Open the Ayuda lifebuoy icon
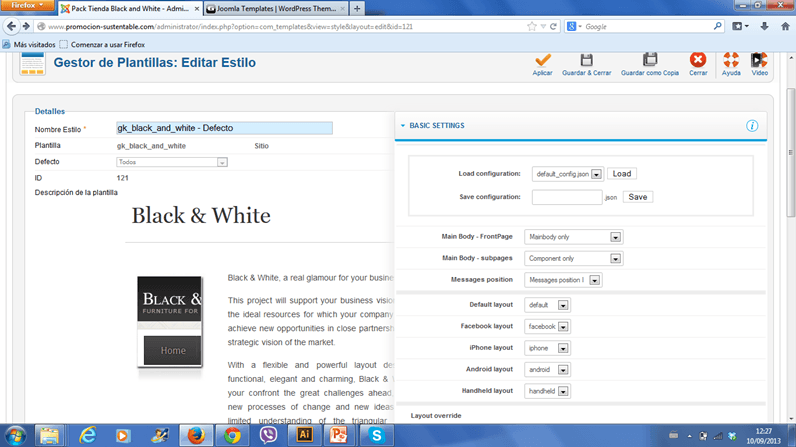Viewport: 796px width, 447px height. click(x=731, y=60)
